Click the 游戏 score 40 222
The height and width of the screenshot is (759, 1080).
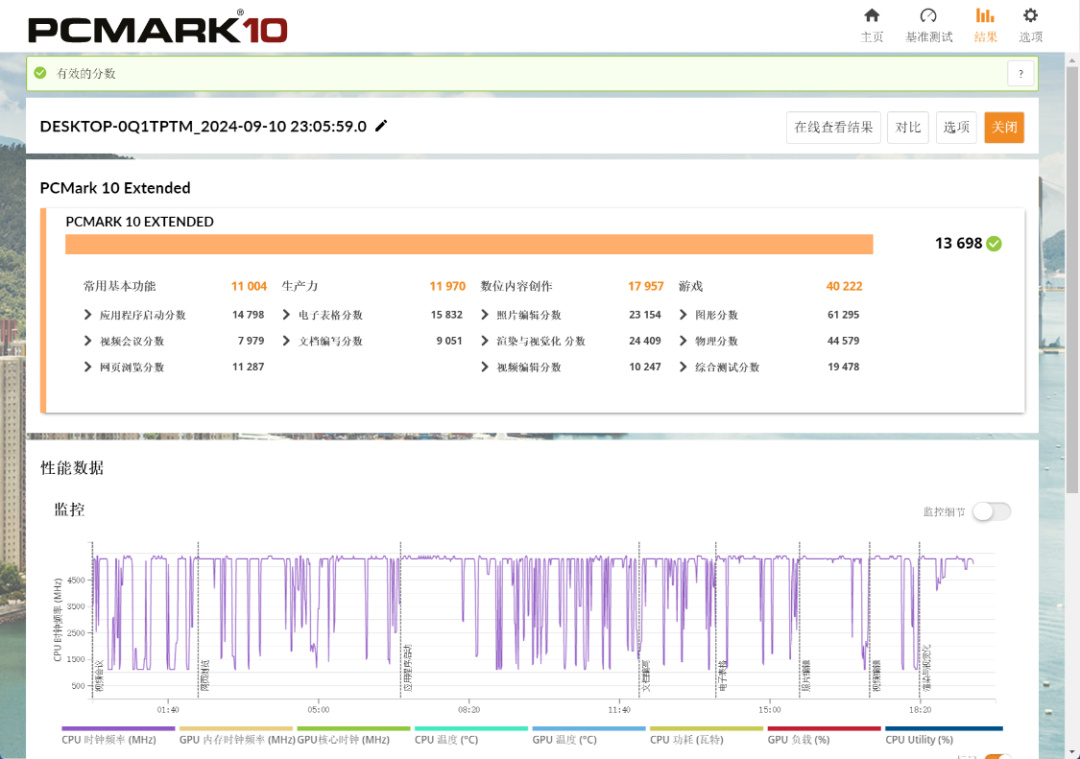click(x=844, y=287)
